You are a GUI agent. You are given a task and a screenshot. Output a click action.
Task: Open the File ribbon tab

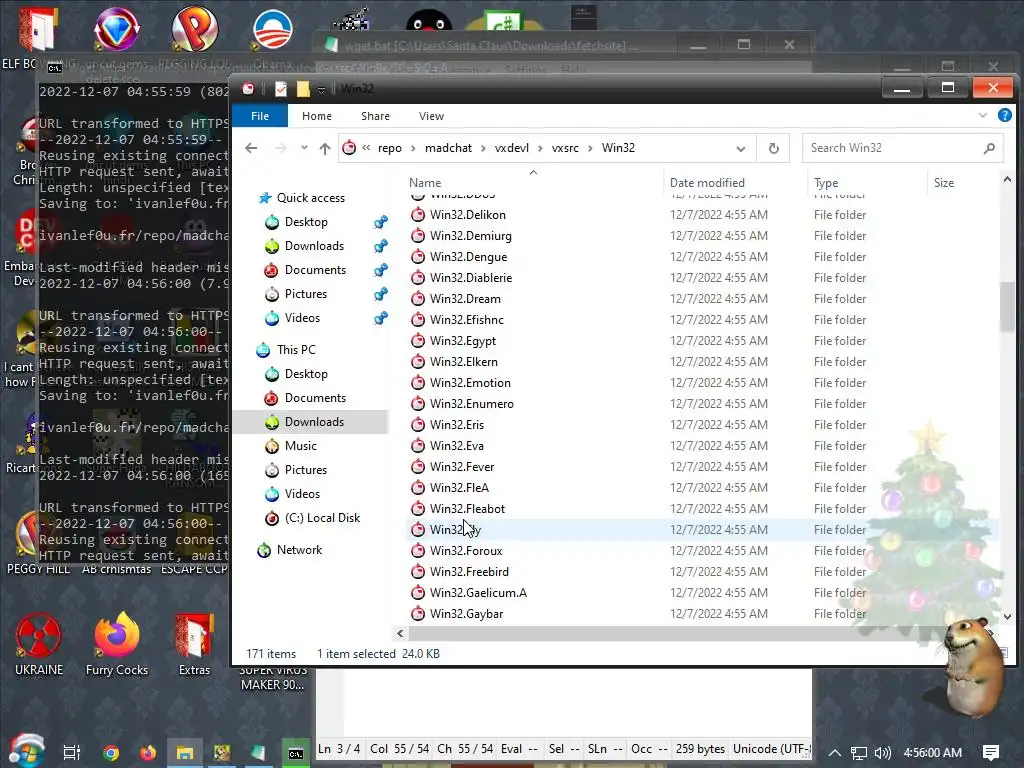pyautogui.click(x=260, y=116)
